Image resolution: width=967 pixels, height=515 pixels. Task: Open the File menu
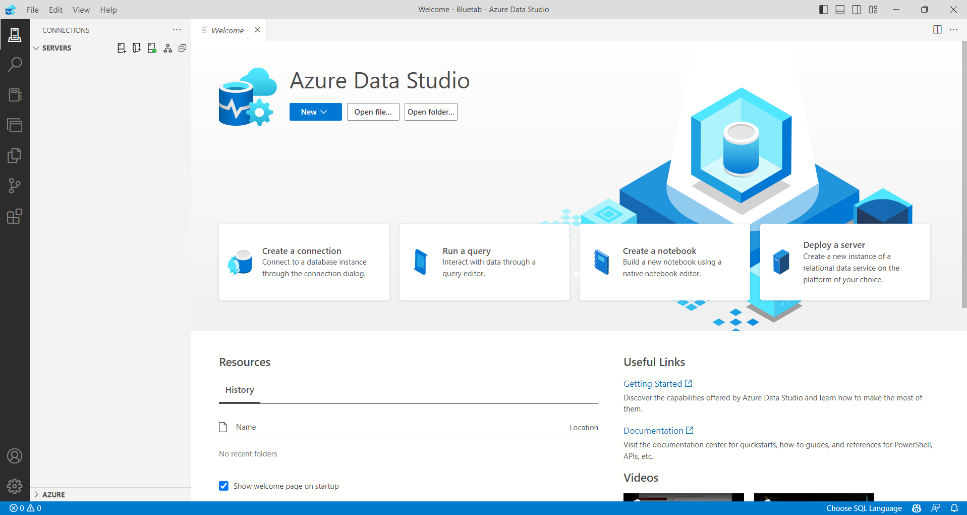click(x=33, y=10)
